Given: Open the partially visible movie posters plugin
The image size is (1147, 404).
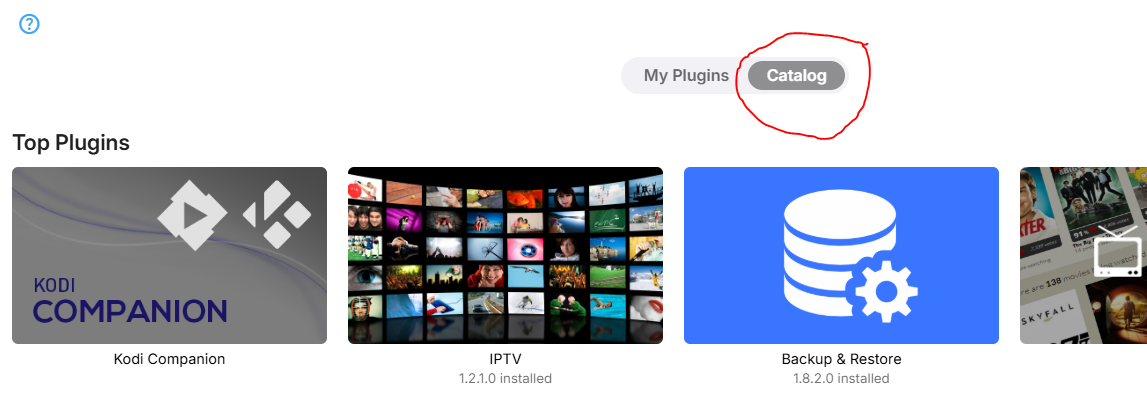Looking at the screenshot, I should pos(1083,255).
